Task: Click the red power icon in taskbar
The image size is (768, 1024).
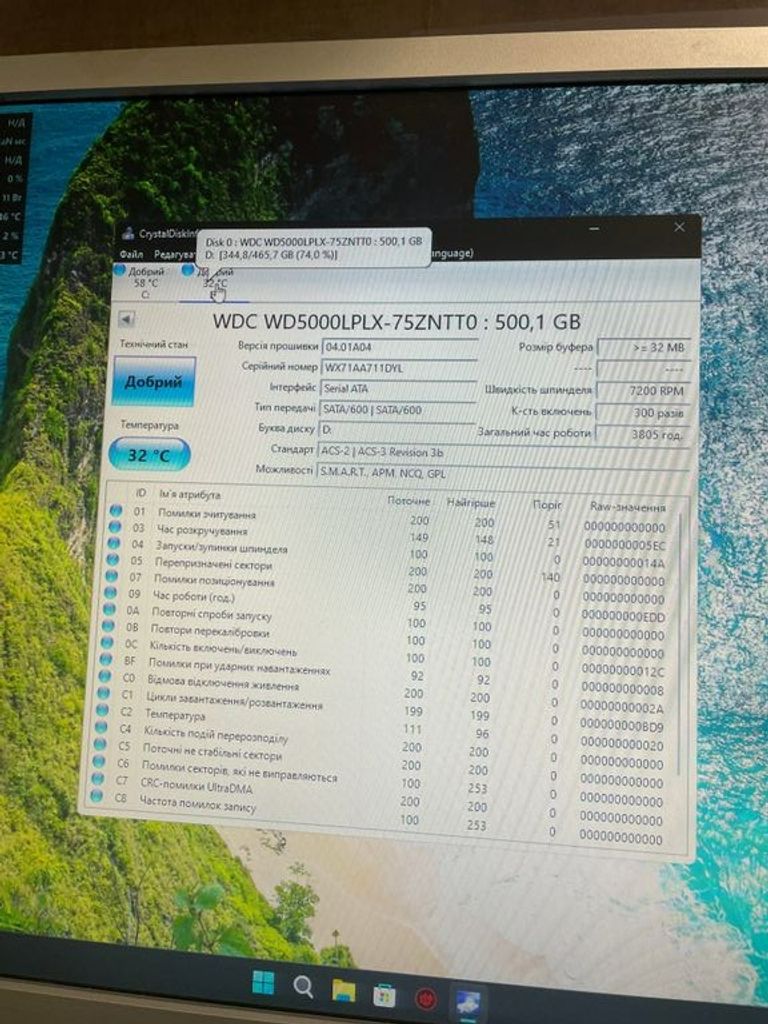Action: pos(427,999)
